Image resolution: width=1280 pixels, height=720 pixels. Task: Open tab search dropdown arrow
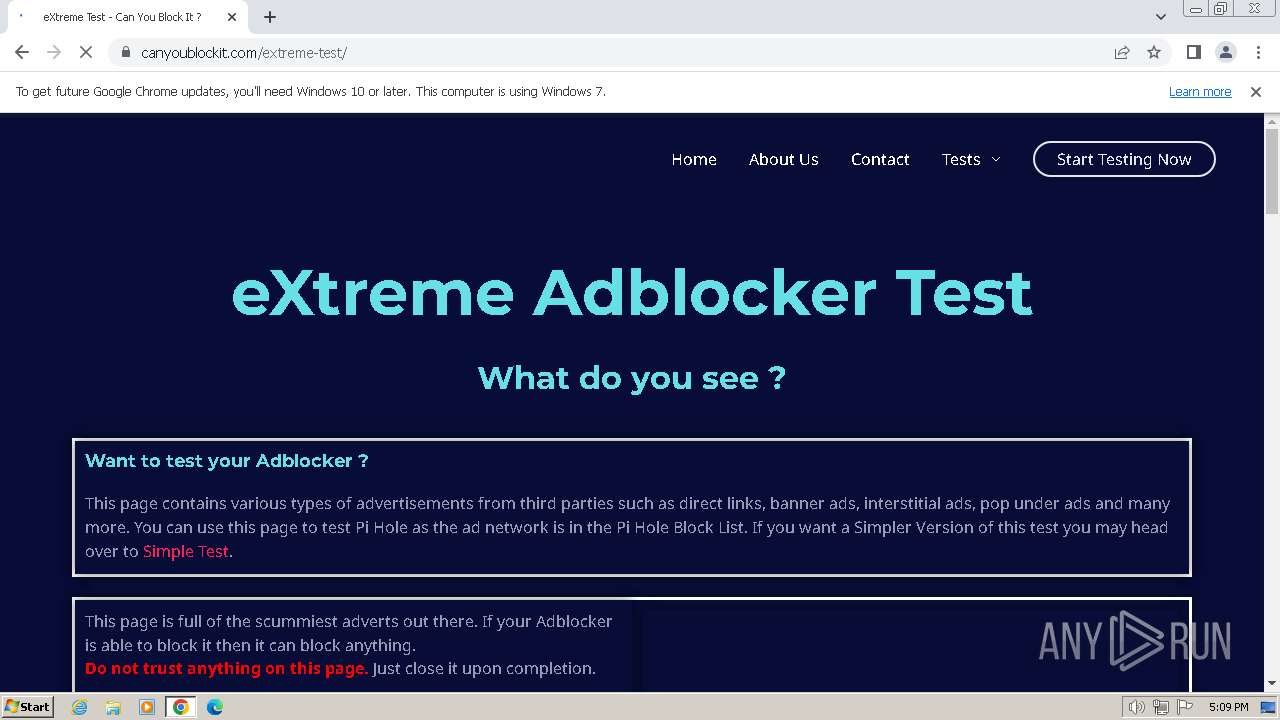[1160, 17]
